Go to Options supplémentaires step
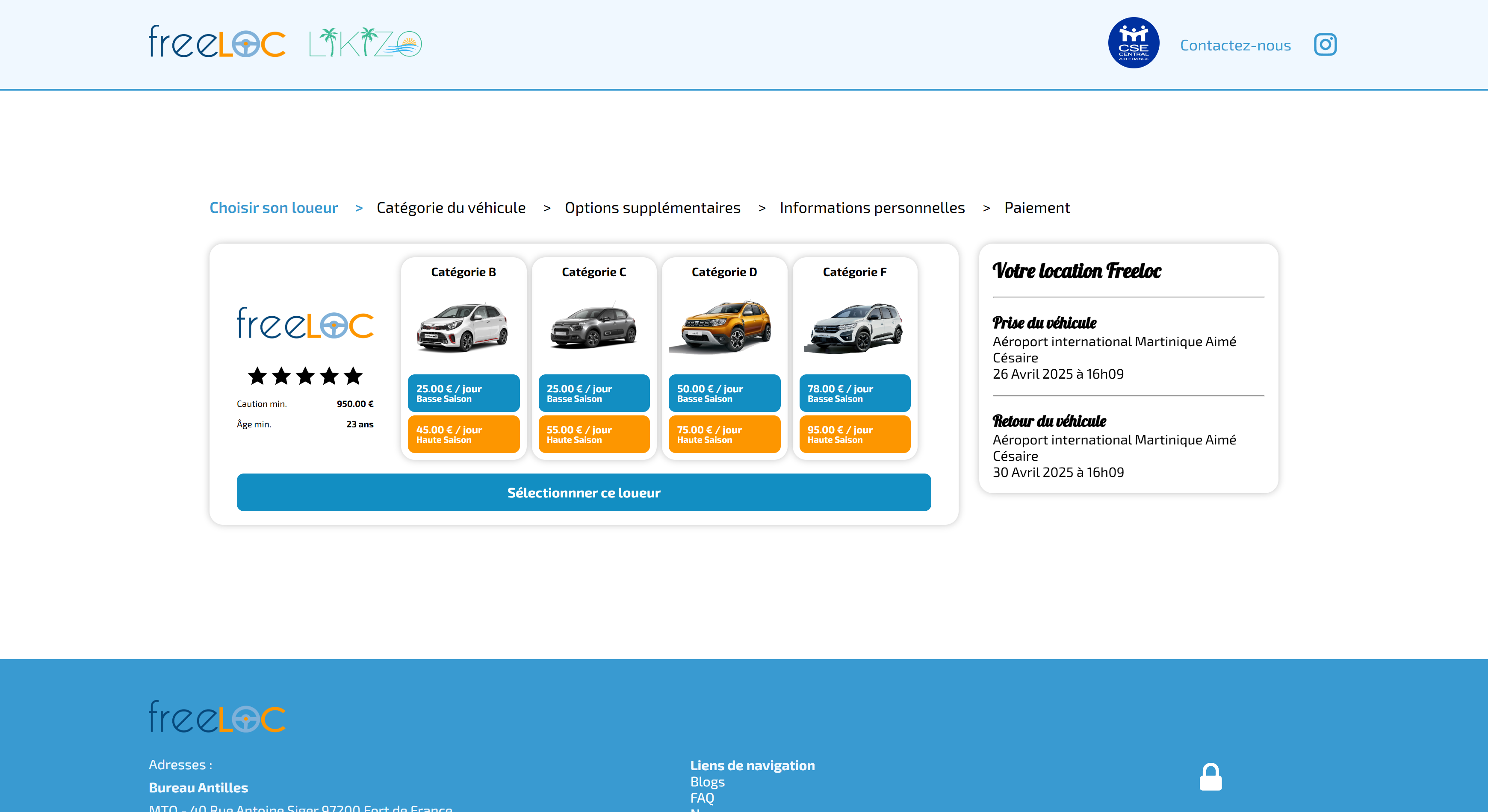This screenshot has width=1488, height=812. click(652, 207)
